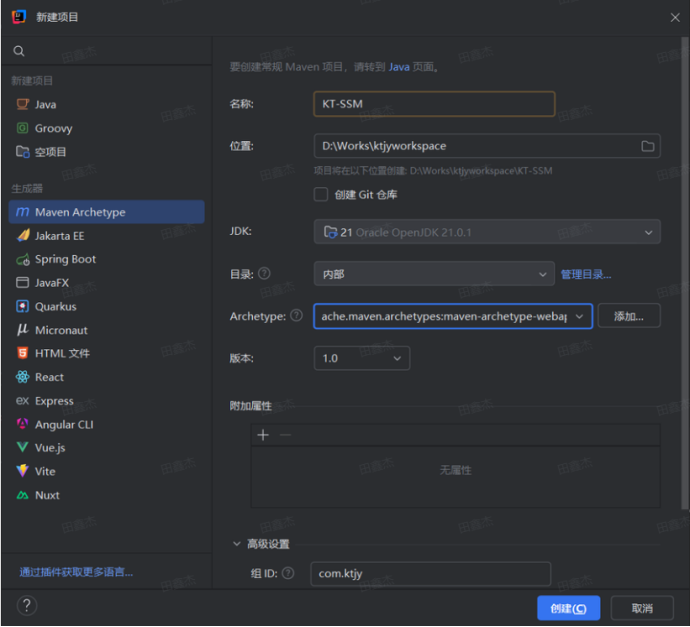
Task: Select Micronaut generator entry
Action: pyautogui.click(x=106, y=330)
